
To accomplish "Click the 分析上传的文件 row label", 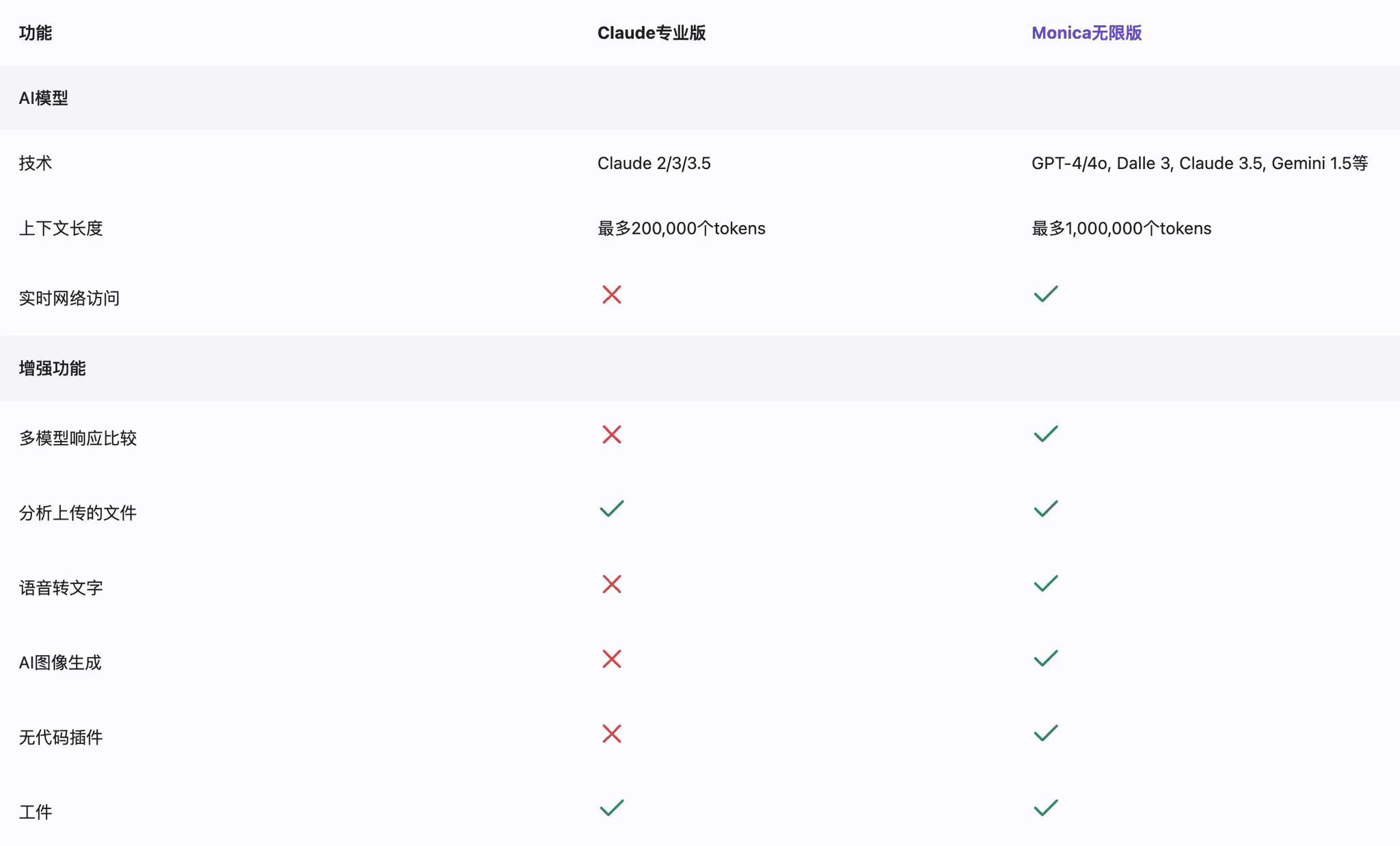I will point(78,513).
